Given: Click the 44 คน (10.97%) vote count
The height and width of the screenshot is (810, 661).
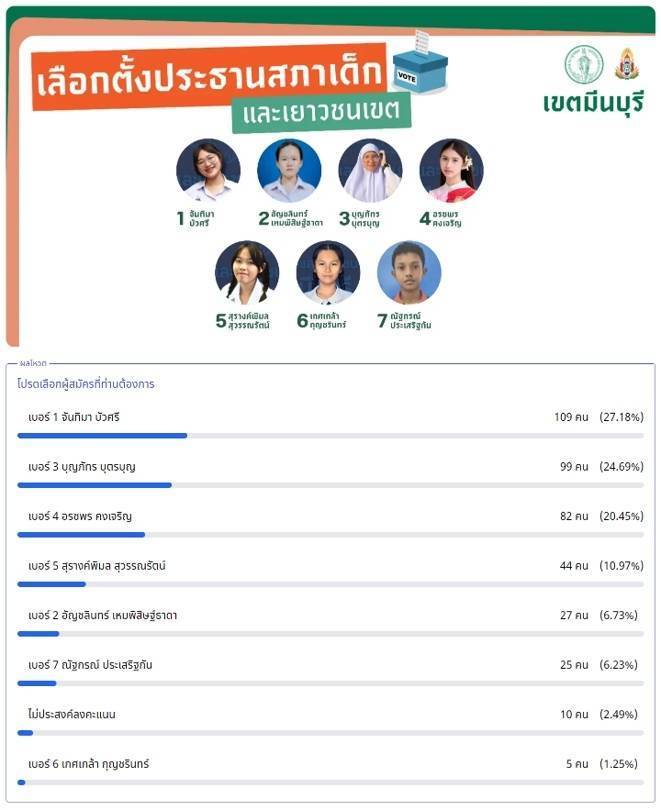Looking at the screenshot, I should tap(601, 566).
